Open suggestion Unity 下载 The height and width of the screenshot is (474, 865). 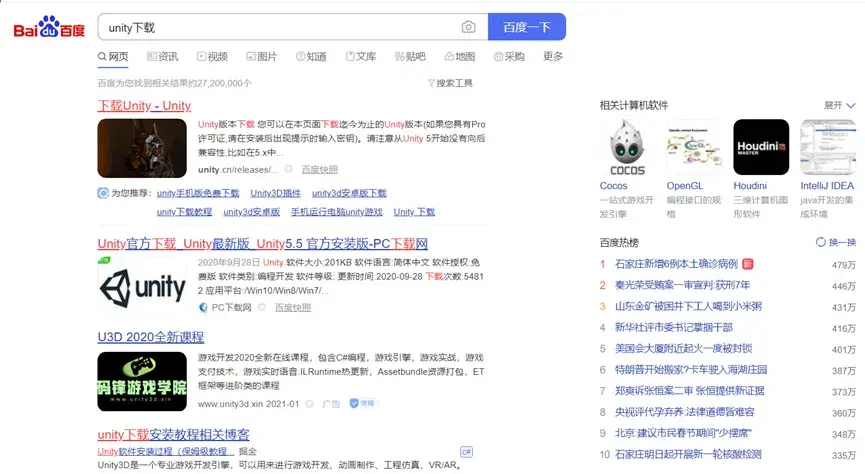click(x=414, y=212)
